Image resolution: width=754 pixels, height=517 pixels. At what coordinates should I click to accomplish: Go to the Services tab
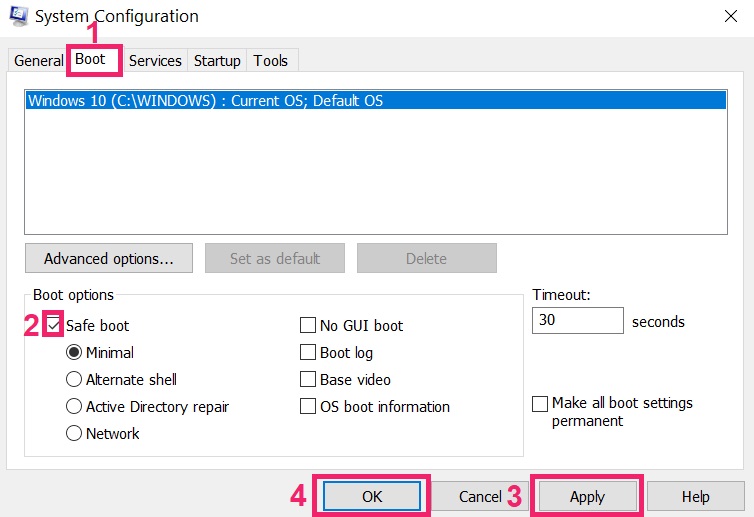click(155, 61)
